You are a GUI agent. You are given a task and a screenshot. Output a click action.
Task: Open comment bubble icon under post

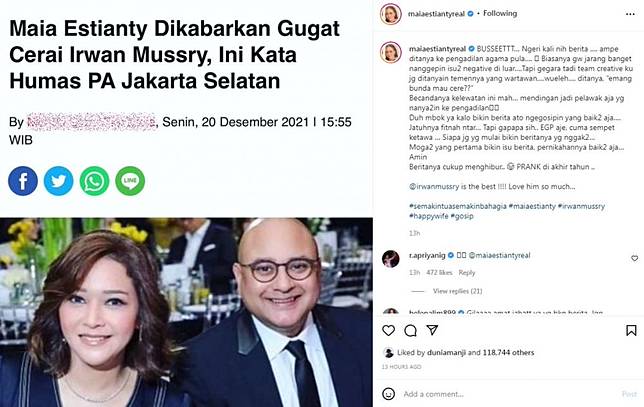(x=410, y=330)
